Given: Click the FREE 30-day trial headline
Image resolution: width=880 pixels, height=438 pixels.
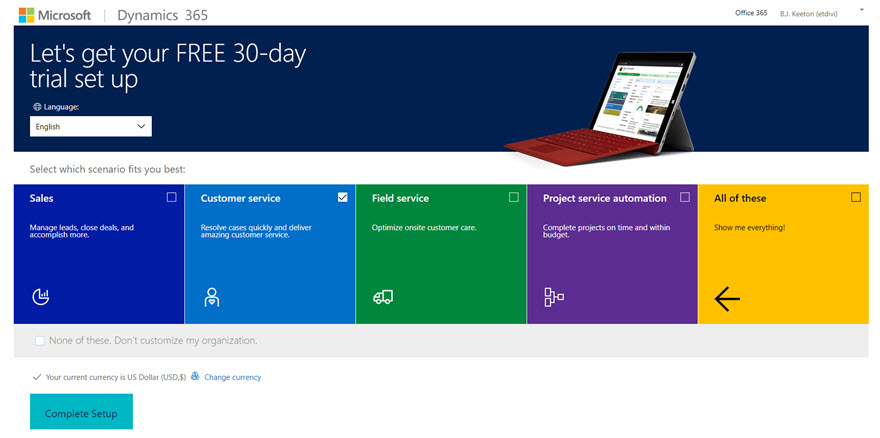Looking at the screenshot, I should pos(168,66).
